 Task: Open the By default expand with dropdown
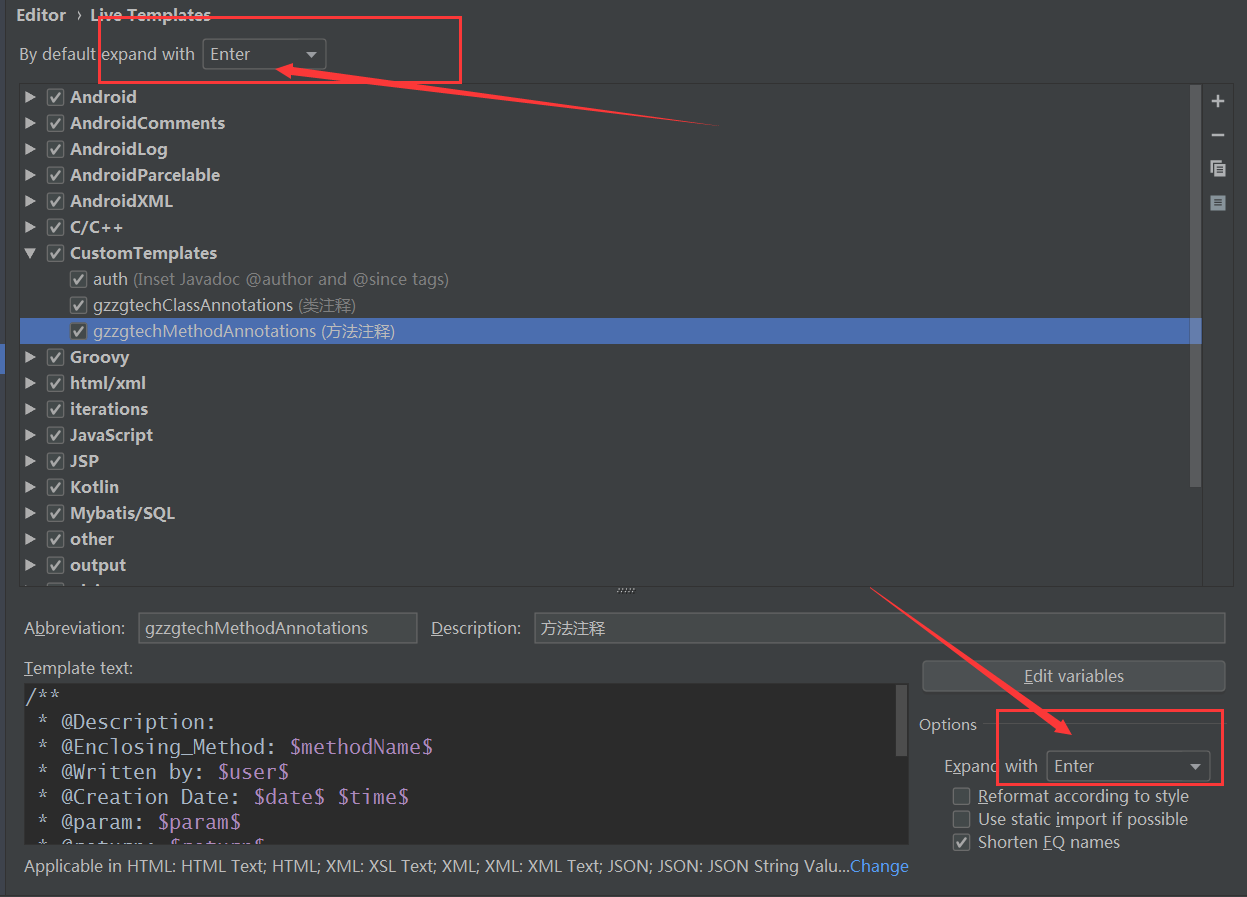click(x=264, y=54)
